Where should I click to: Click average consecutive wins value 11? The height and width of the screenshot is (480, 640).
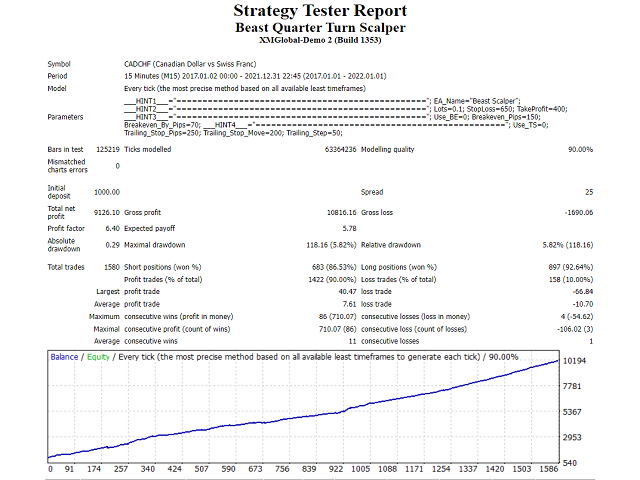353,341
